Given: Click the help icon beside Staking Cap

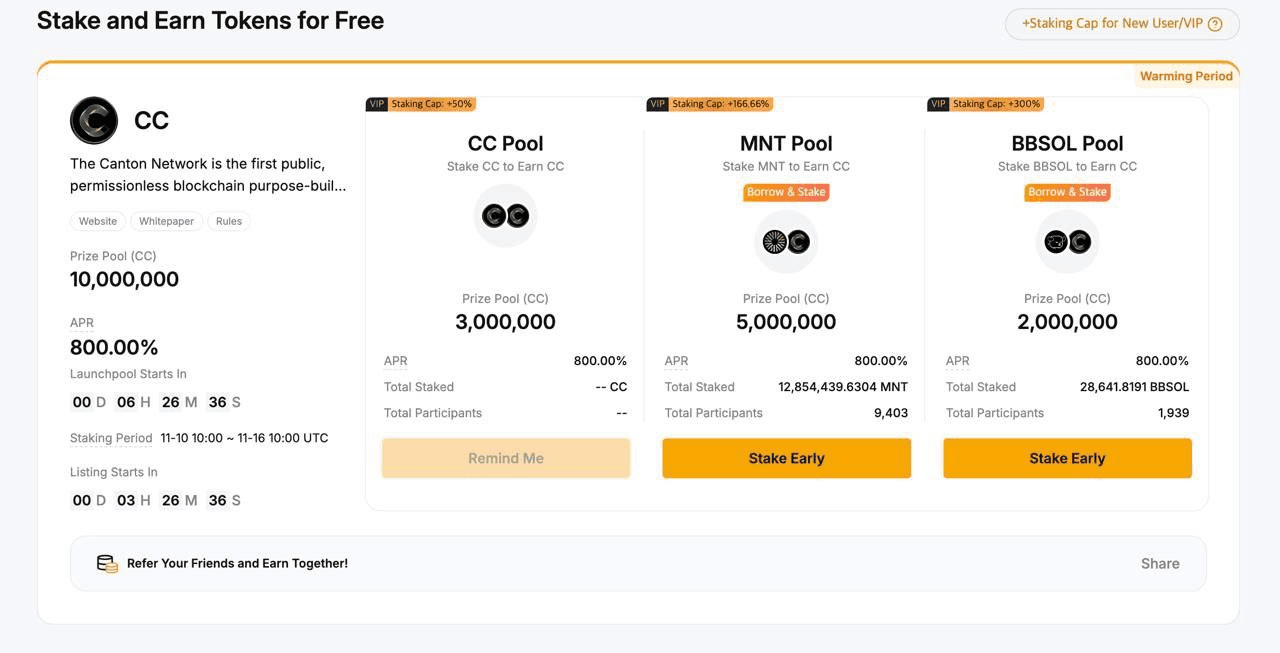Looking at the screenshot, I should [1215, 24].
